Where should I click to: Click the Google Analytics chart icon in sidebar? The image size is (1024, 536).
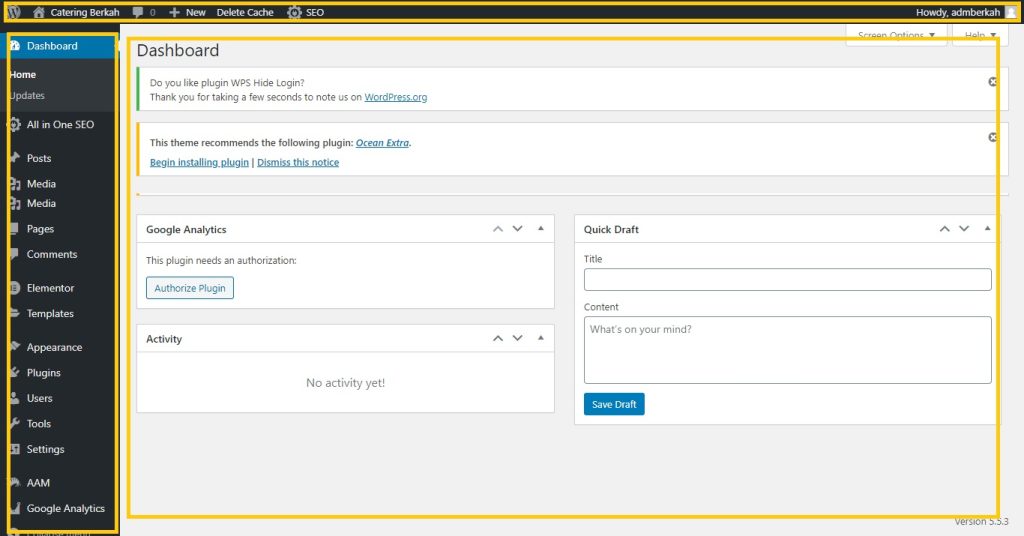15,508
